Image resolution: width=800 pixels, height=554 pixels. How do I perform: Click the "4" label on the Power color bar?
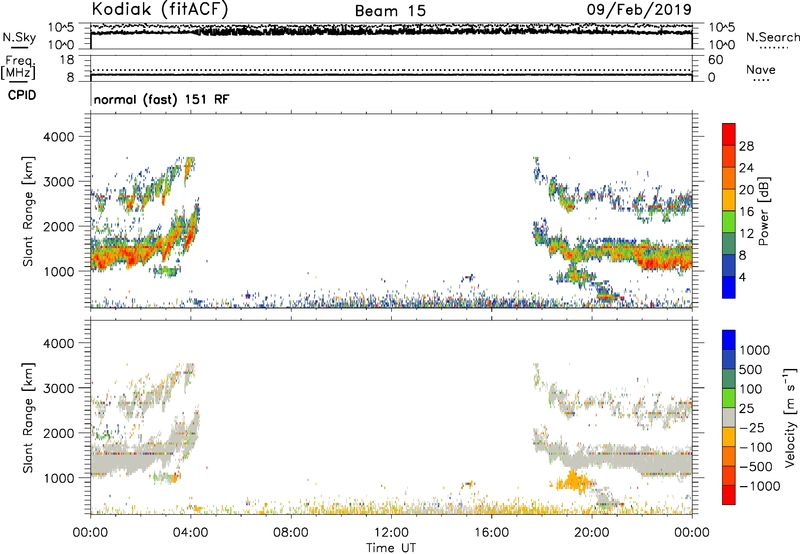pyautogui.click(x=742, y=277)
